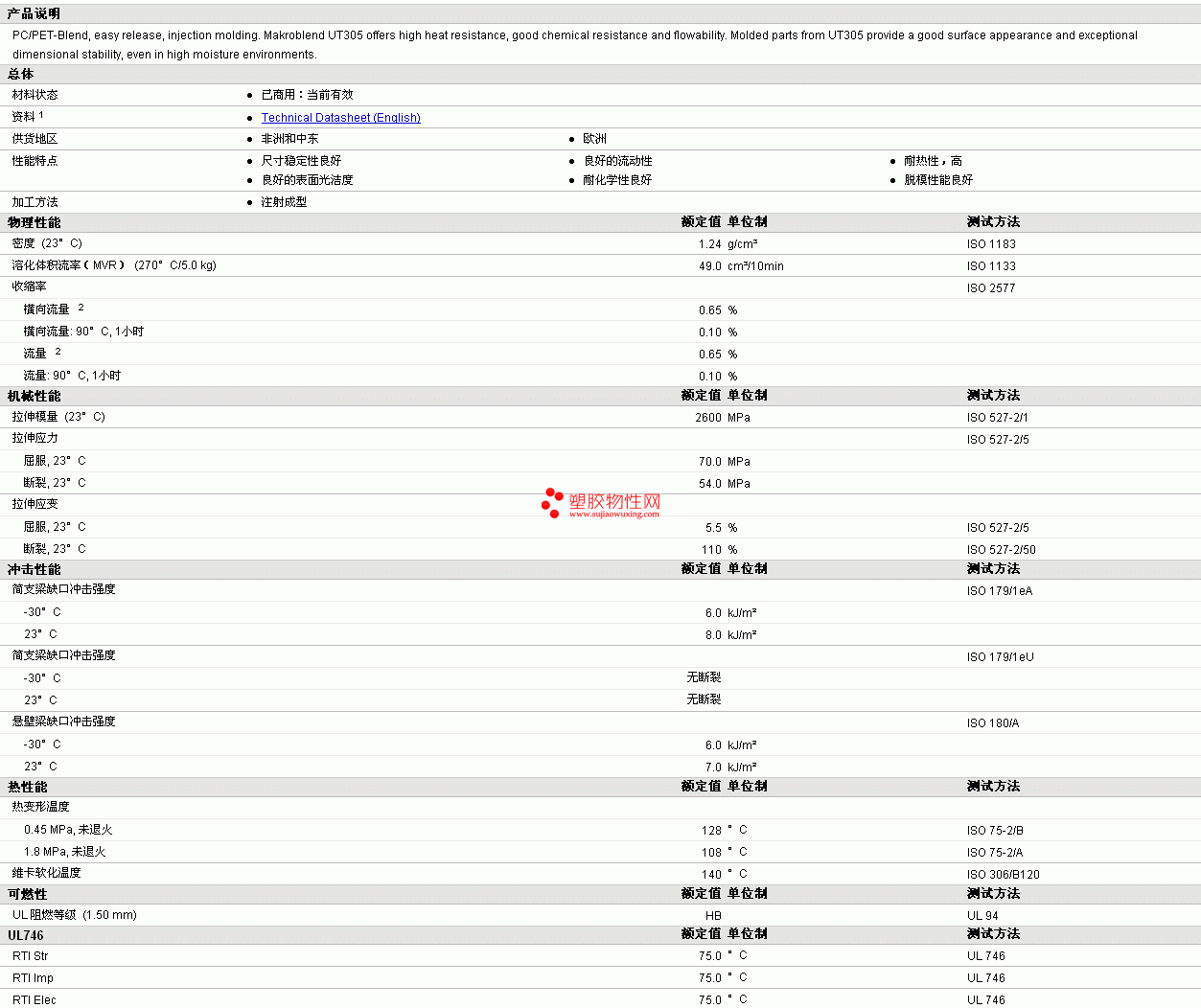The image size is (1201, 1008).
Task: Click the test method ISO 527-2/1
Action: pos(998,418)
